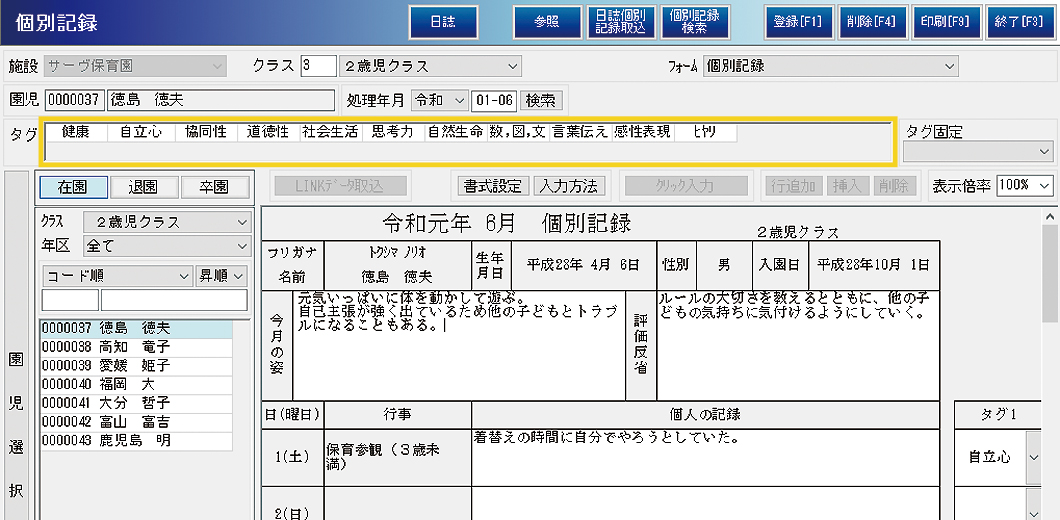The height and width of the screenshot is (520, 1060).
Task: Open the 表示倍率 100% zoom dropdown
Action: [1045, 186]
